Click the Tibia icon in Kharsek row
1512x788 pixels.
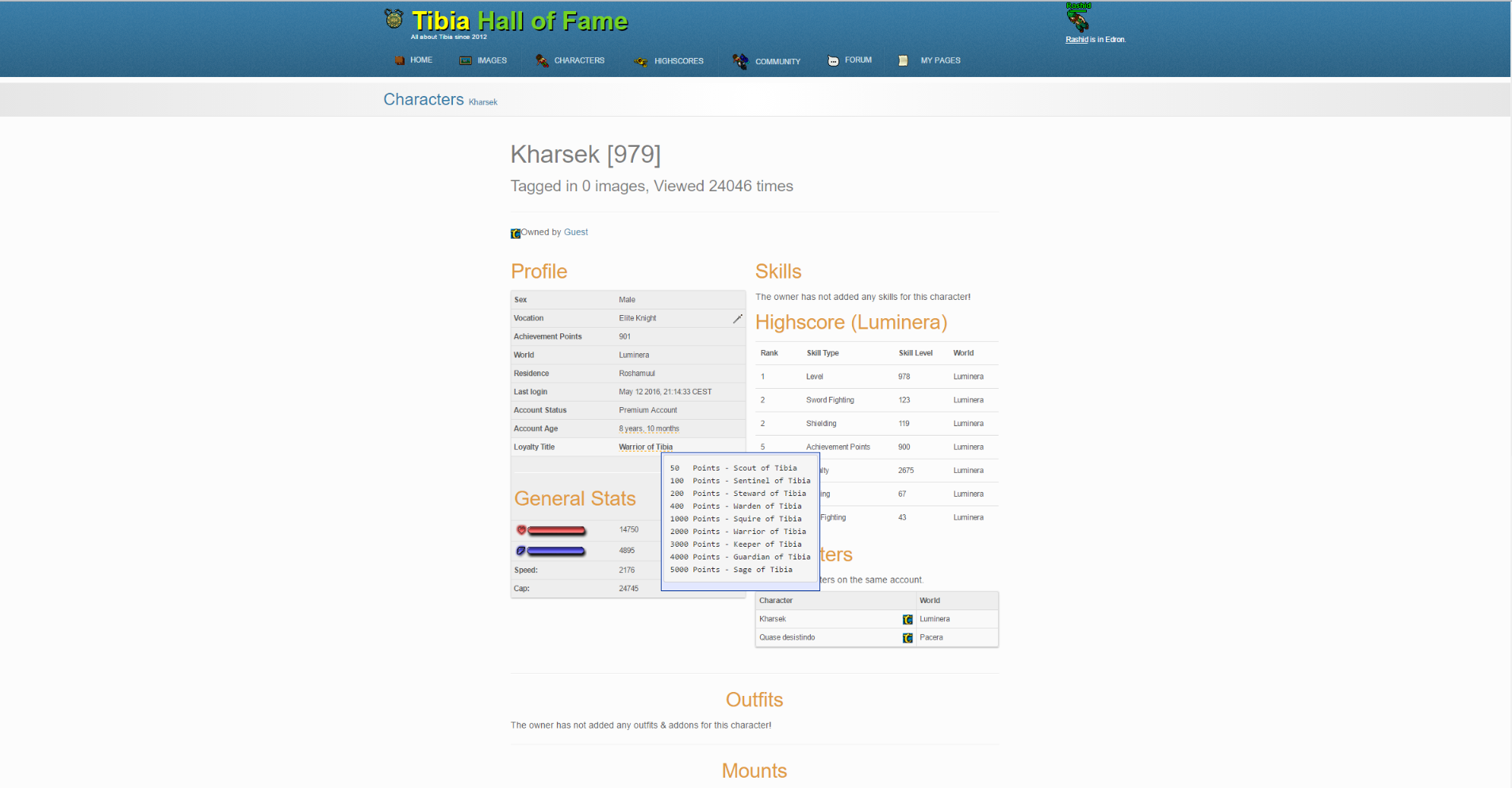pyautogui.click(x=908, y=620)
